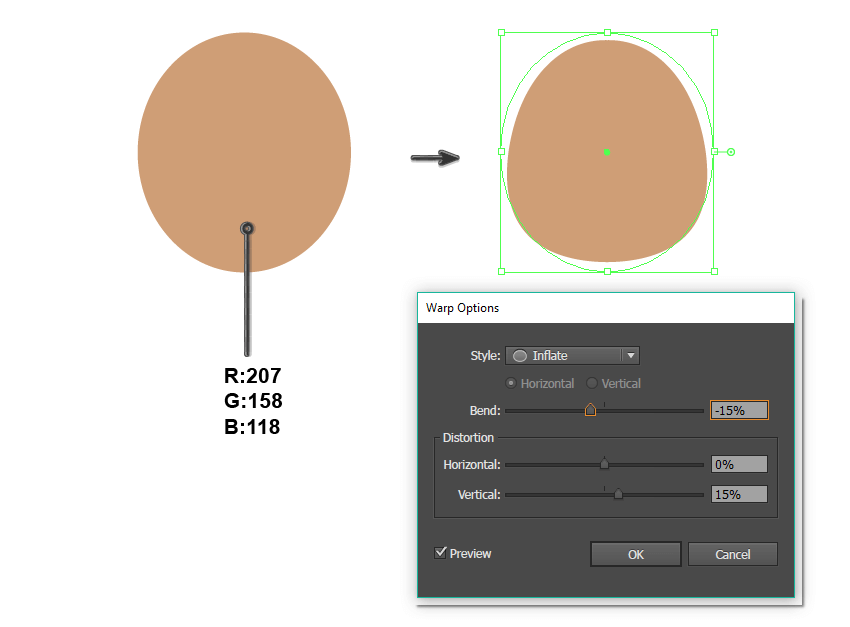
Task: Select the Horizontal radio button
Action: (x=512, y=383)
